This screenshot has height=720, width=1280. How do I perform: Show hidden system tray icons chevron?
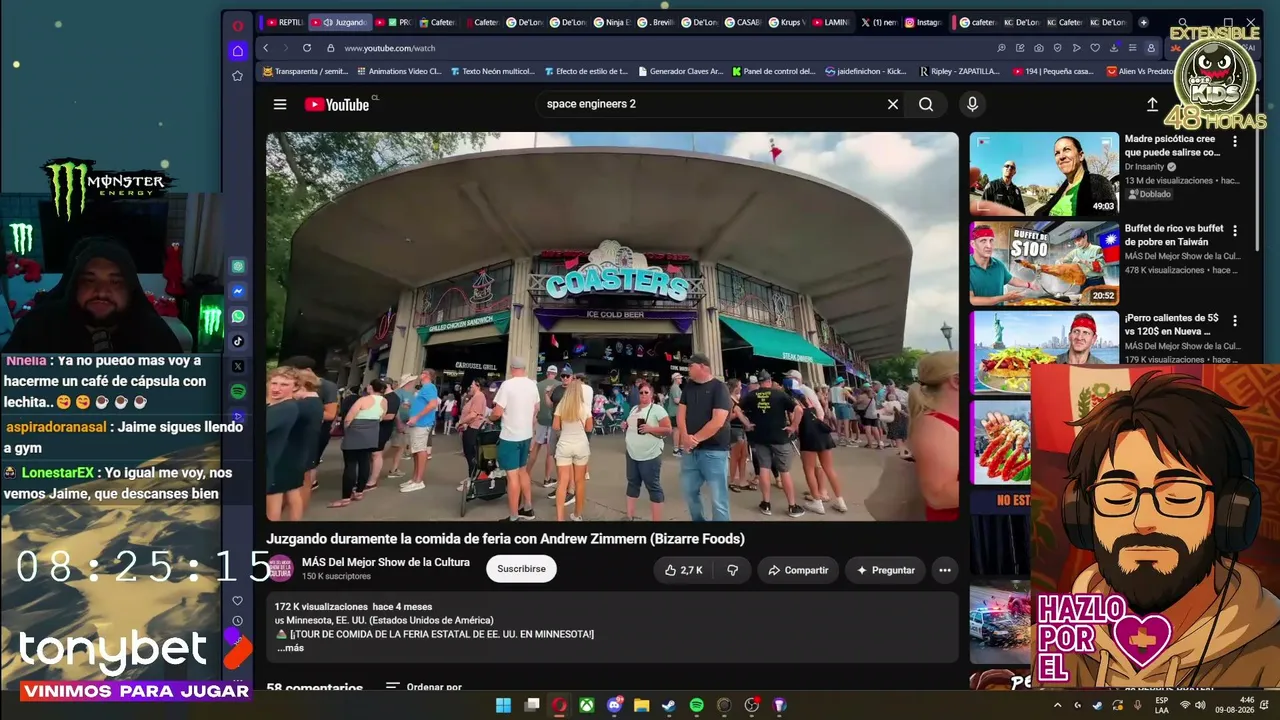[1057, 705]
